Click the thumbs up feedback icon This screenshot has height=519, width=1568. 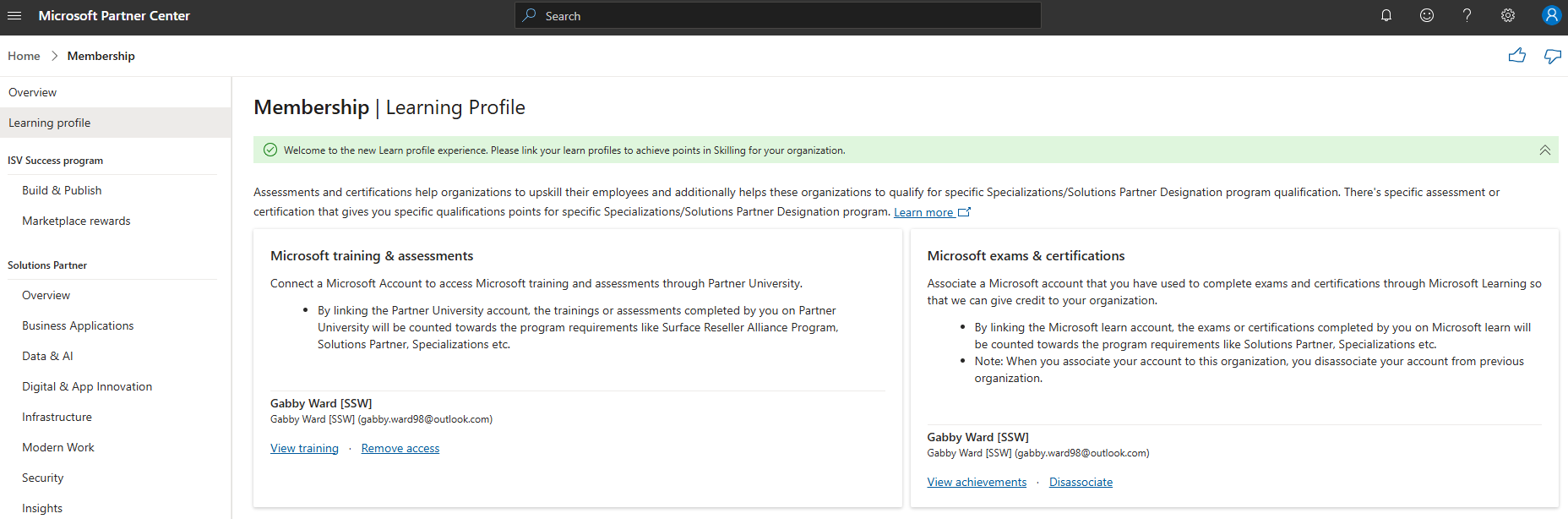point(1517,56)
